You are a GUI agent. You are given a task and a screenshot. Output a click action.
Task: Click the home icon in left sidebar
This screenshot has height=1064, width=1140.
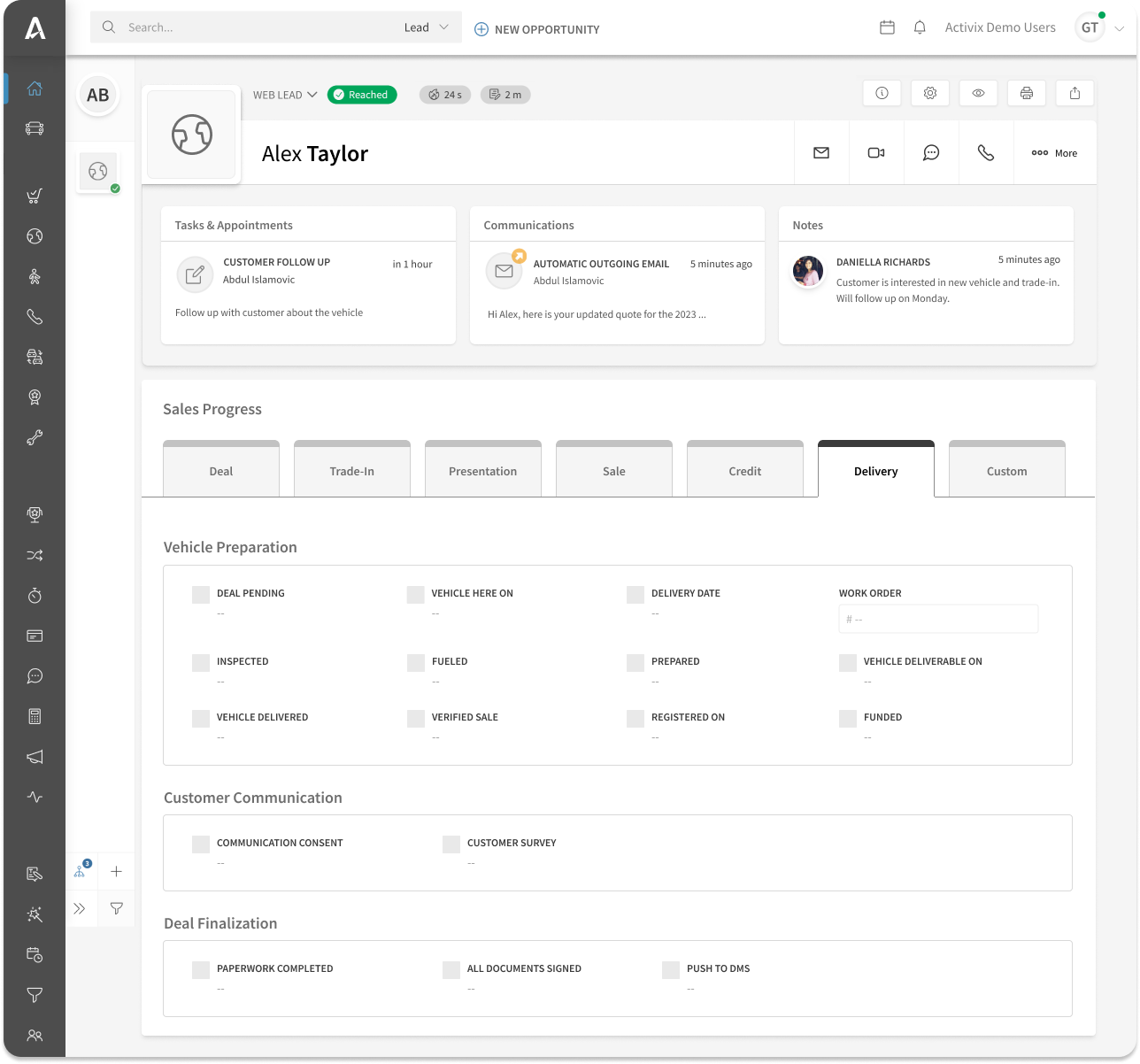(35, 89)
